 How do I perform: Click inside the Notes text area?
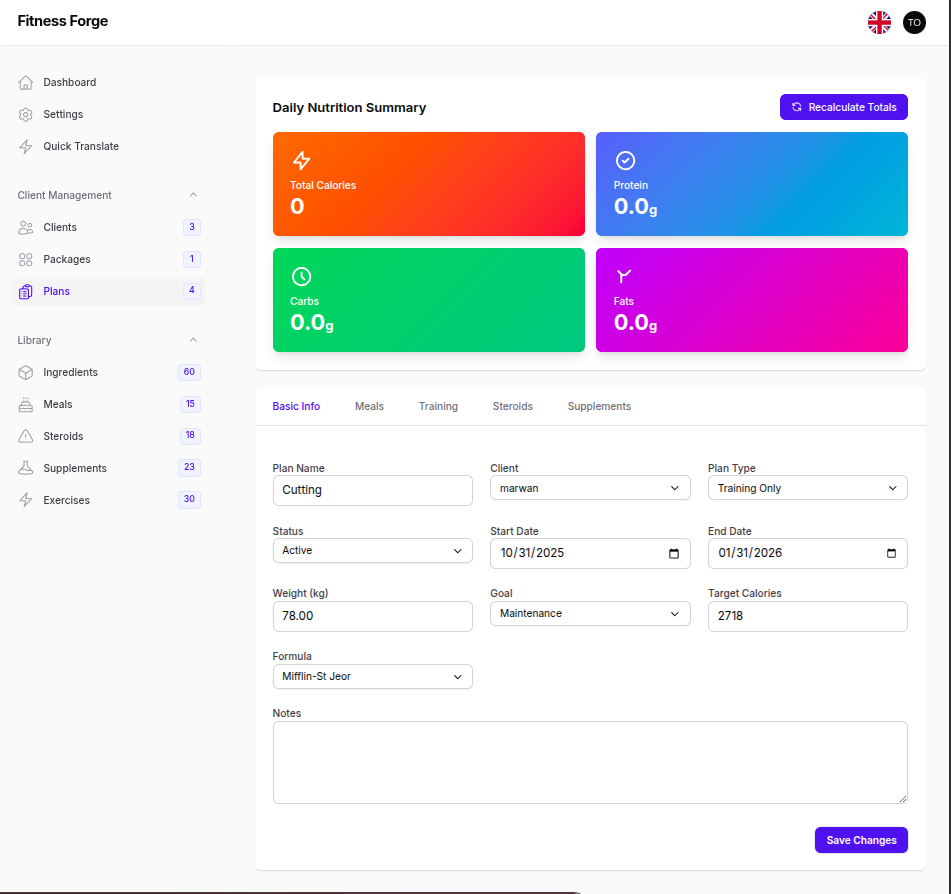(590, 760)
